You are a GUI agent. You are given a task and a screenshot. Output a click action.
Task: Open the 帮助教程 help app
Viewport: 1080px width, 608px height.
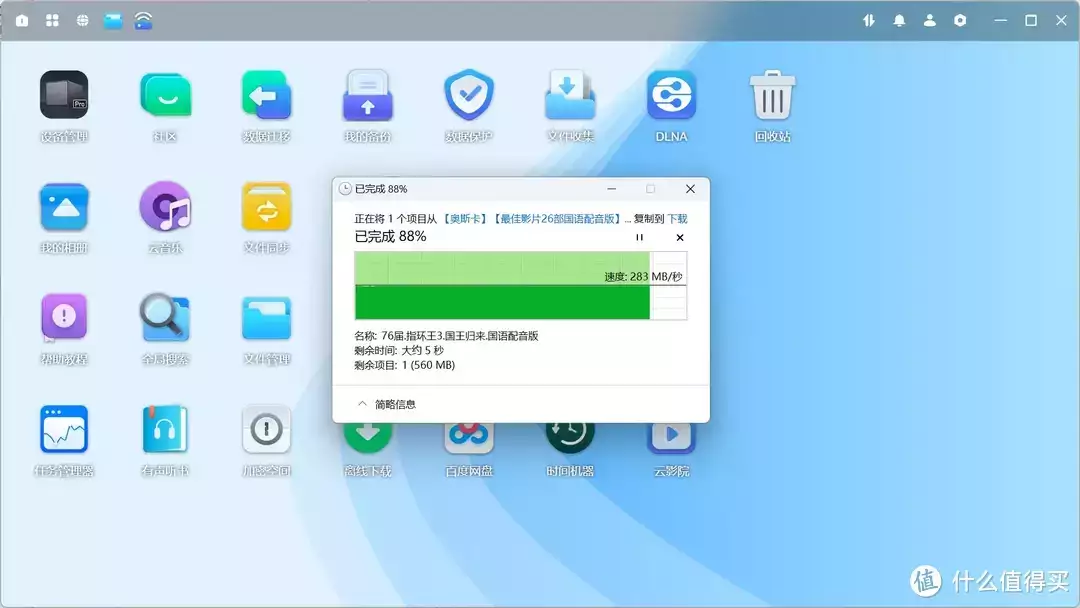64,317
